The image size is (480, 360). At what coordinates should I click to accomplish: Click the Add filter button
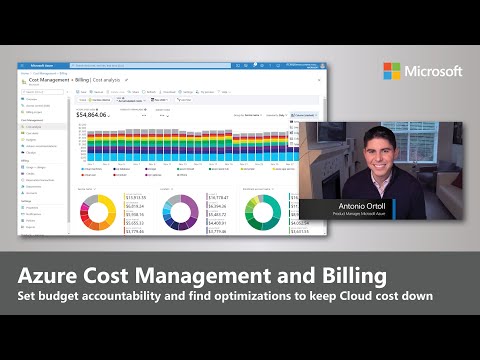(184, 100)
